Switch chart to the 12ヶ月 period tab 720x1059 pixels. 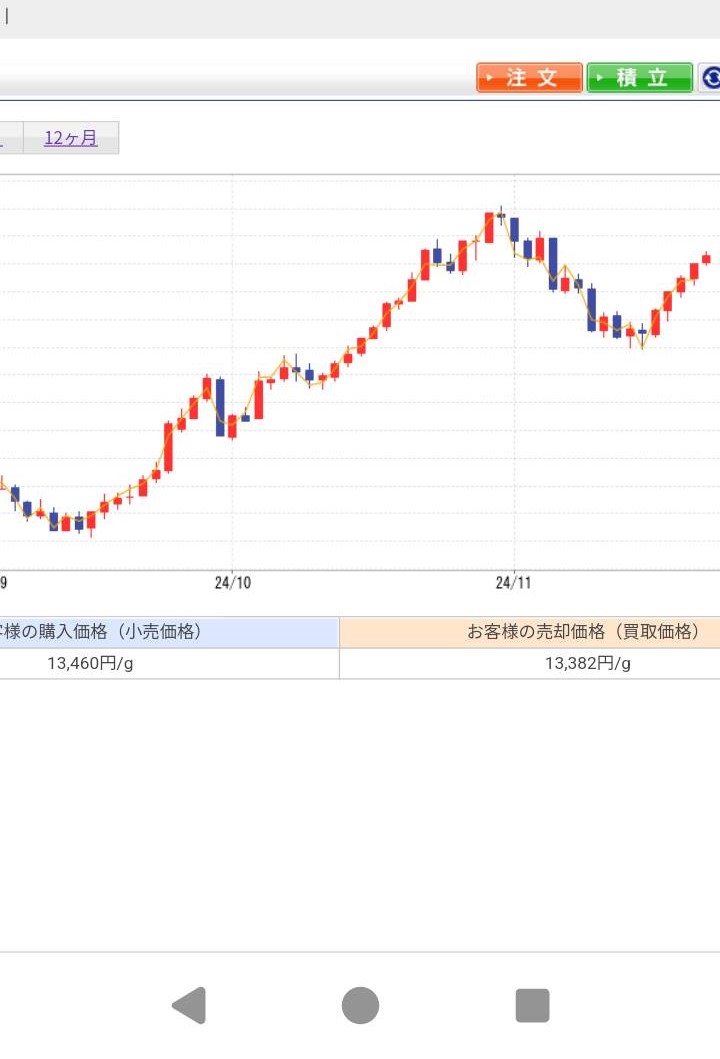click(x=71, y=138)
